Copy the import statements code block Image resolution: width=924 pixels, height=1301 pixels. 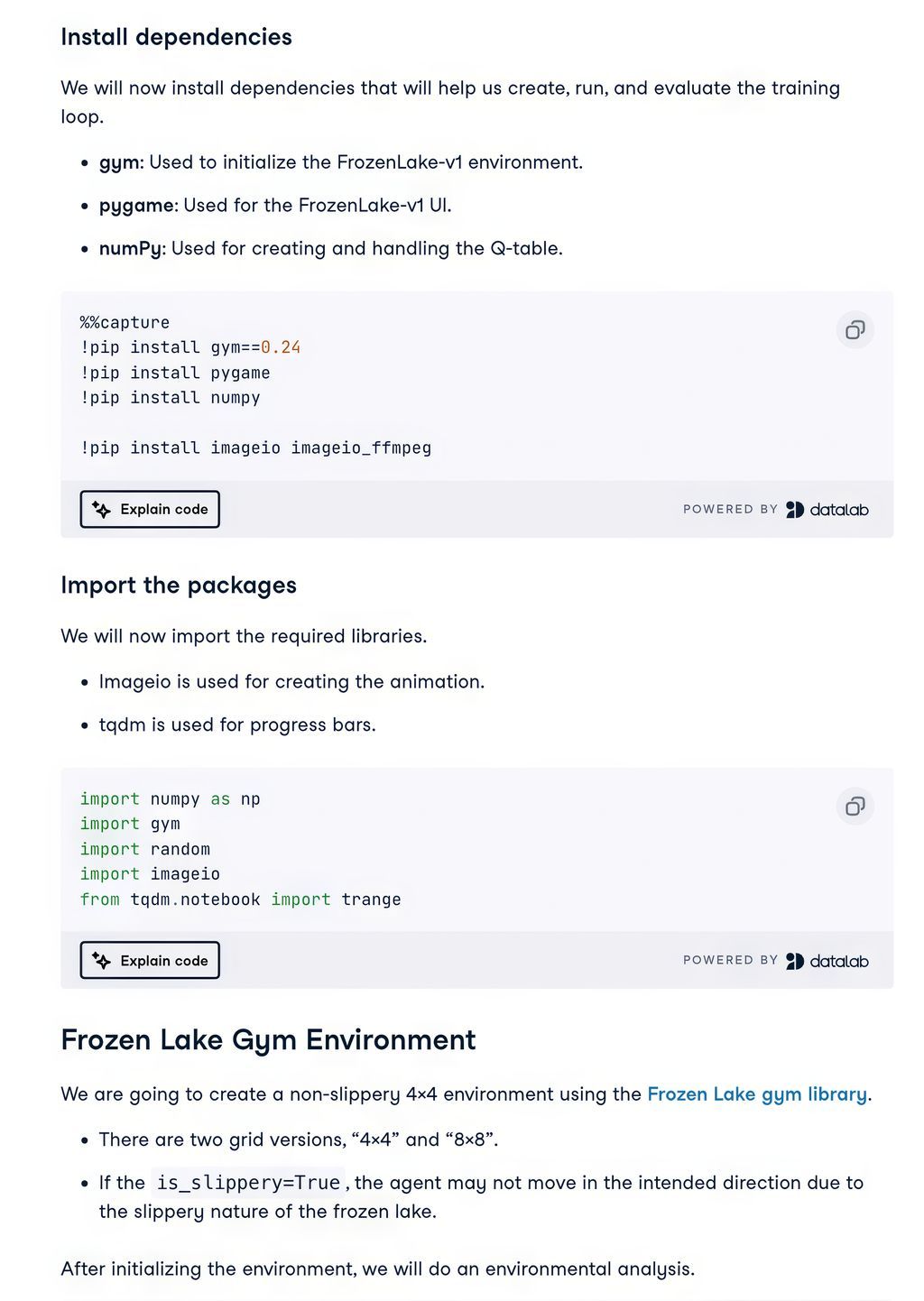click(855, 806)
